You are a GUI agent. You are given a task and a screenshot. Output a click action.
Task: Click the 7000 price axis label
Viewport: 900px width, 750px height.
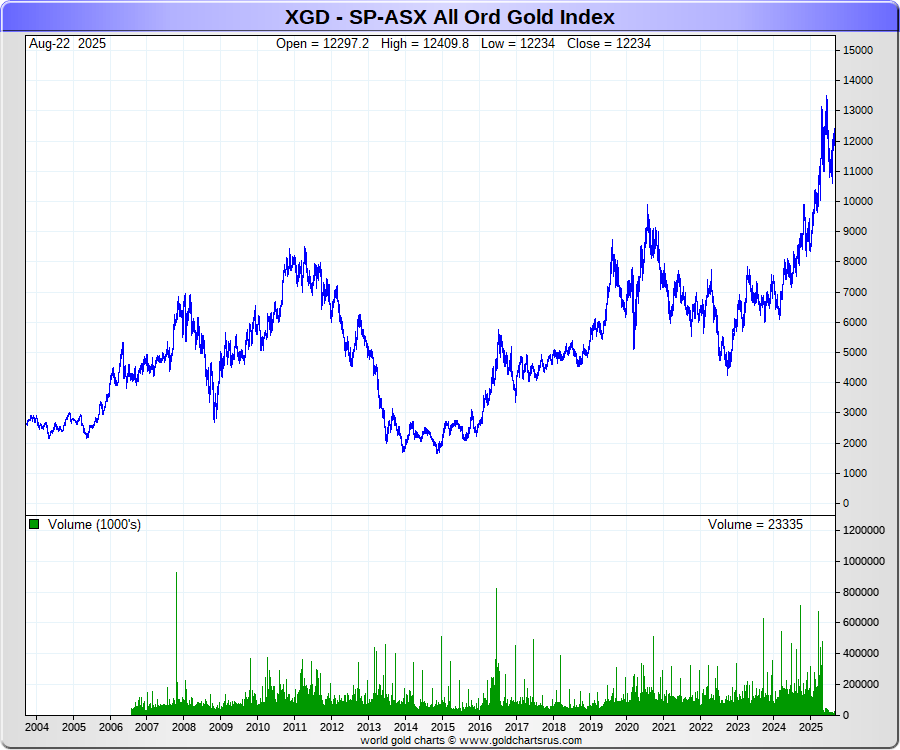coord(855,292)
